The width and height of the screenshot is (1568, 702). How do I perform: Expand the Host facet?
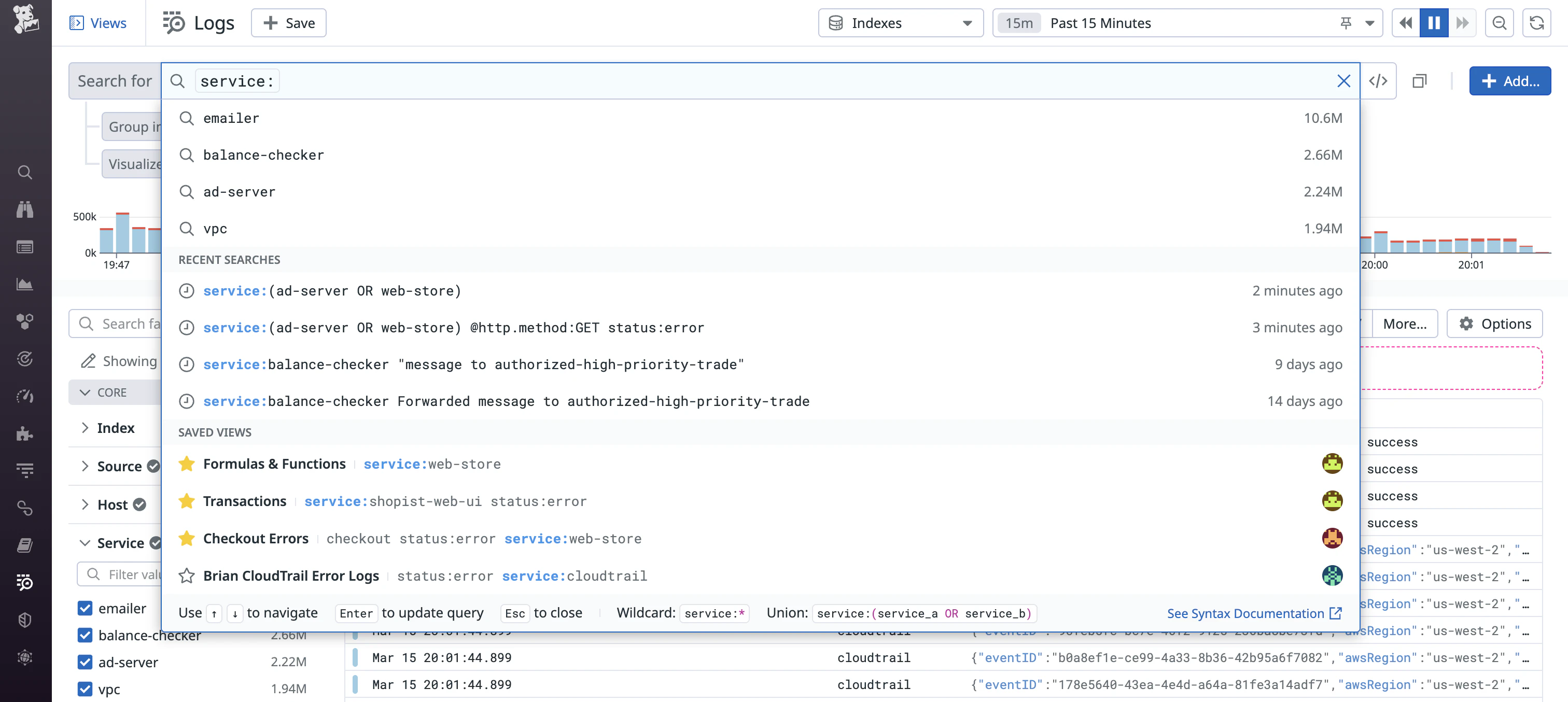(85, 505)
